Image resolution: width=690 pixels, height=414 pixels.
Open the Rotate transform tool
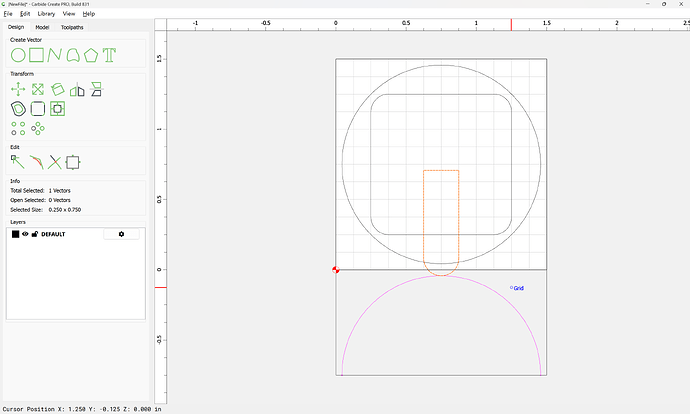pyautogui.click(x=57, y=89)
